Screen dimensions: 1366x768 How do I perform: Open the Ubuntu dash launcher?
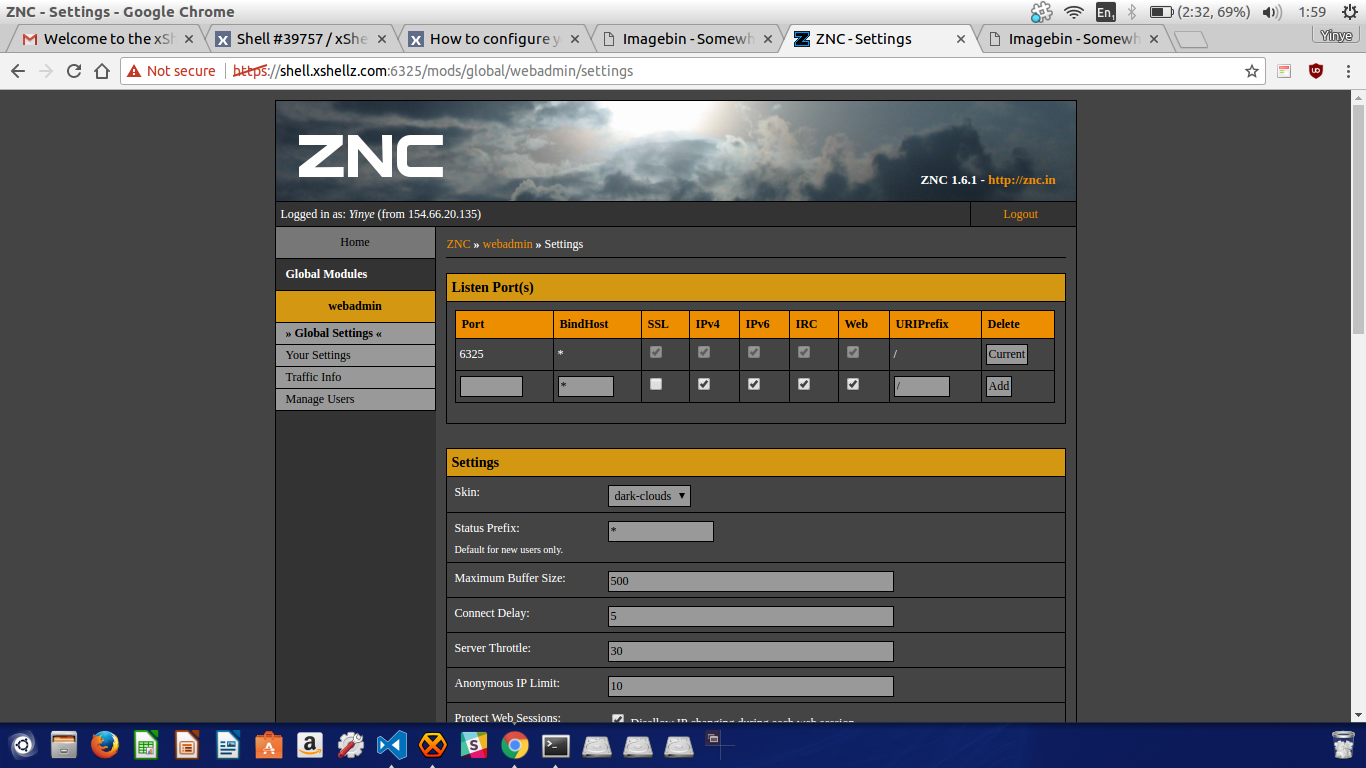tap(23, 745)
